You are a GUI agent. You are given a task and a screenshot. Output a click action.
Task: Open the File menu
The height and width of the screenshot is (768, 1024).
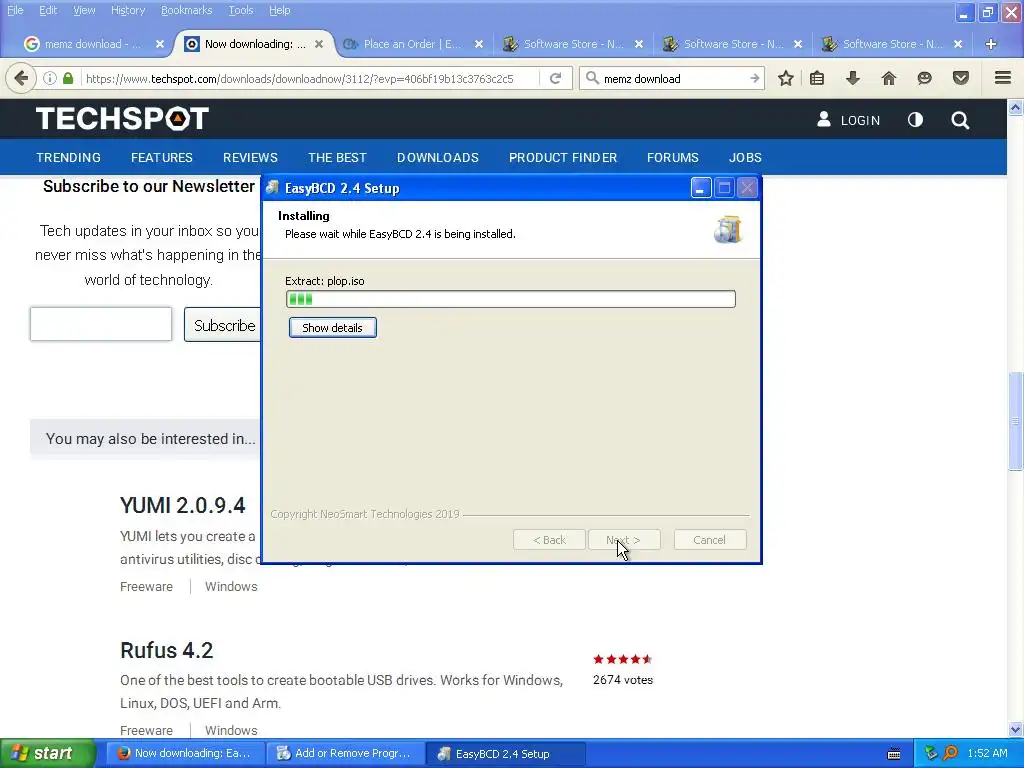tap(15, 10)
